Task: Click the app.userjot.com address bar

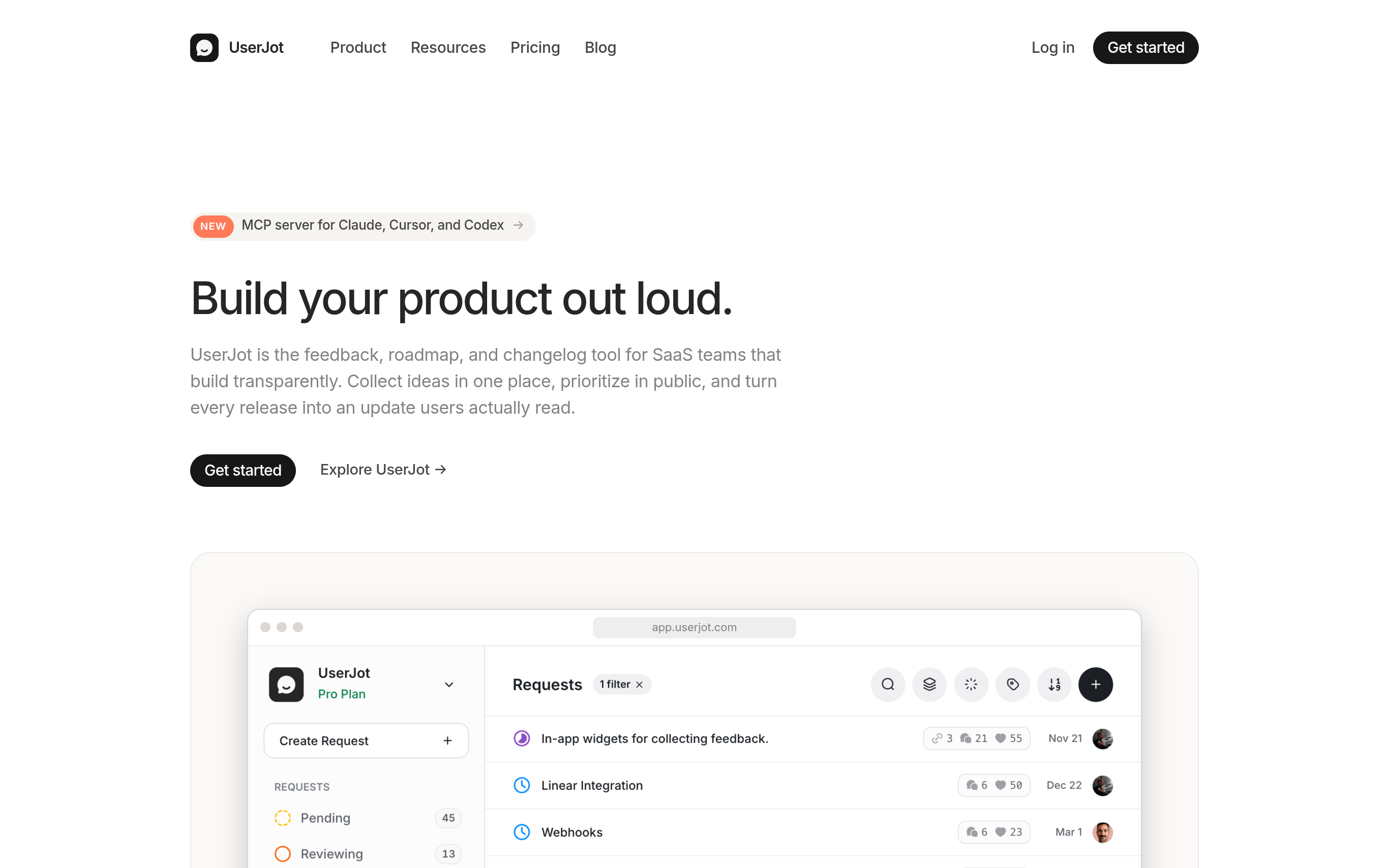Action: [x=693, y=627]
